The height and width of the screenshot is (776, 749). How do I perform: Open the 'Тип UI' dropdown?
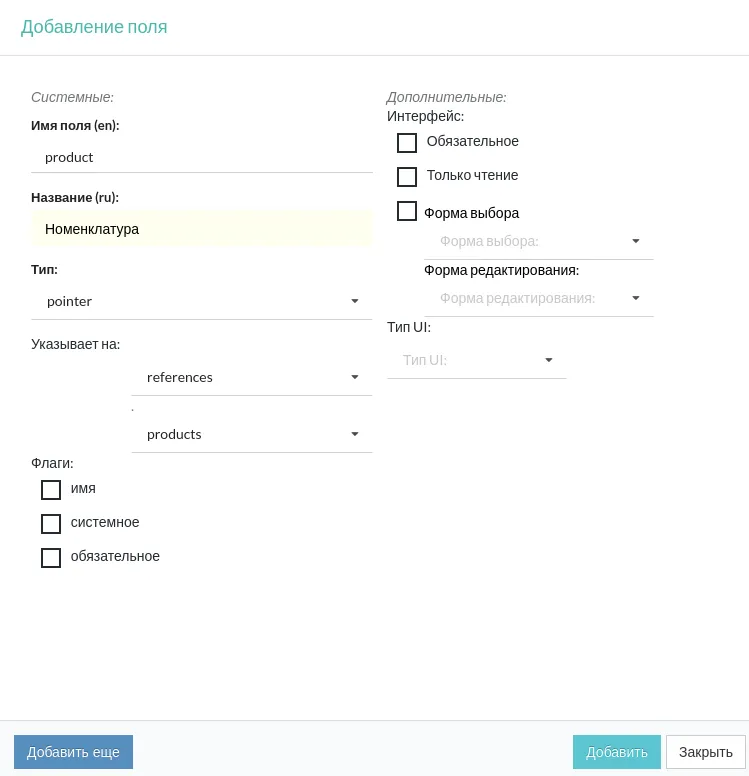[x=476, y=360]
